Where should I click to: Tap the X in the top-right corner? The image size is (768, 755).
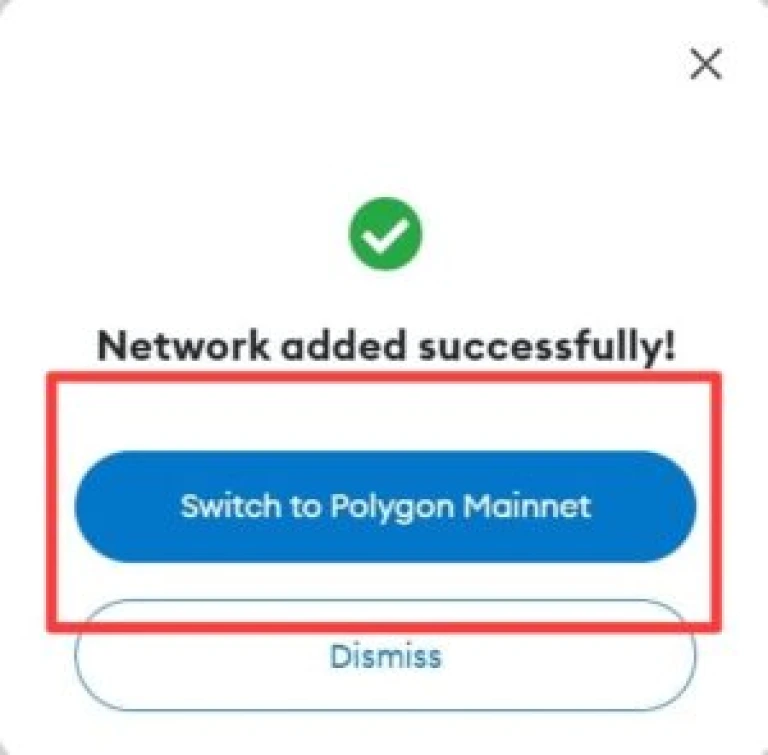[x=706, y=63]
